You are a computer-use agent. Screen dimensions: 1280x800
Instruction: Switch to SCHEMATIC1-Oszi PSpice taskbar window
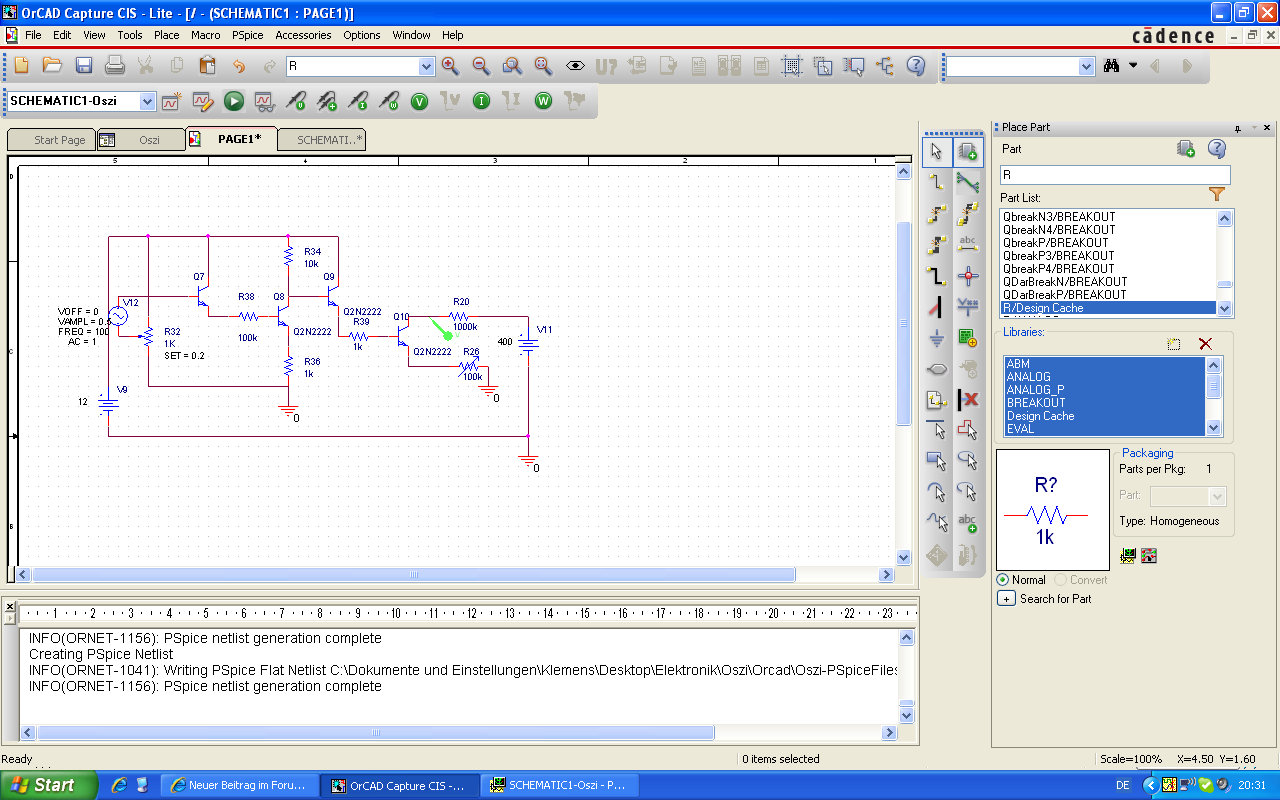coord(560,785)
